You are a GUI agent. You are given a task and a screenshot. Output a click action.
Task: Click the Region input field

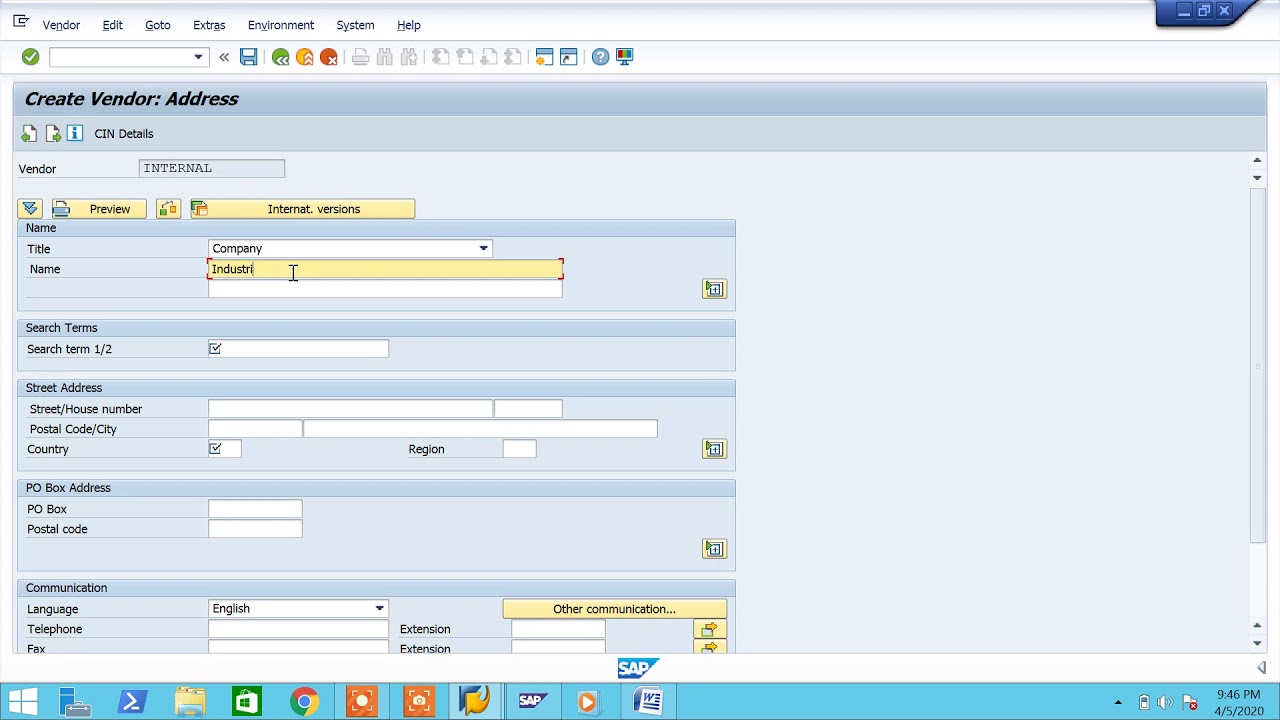pyautogui.click(x=519, y=449)
